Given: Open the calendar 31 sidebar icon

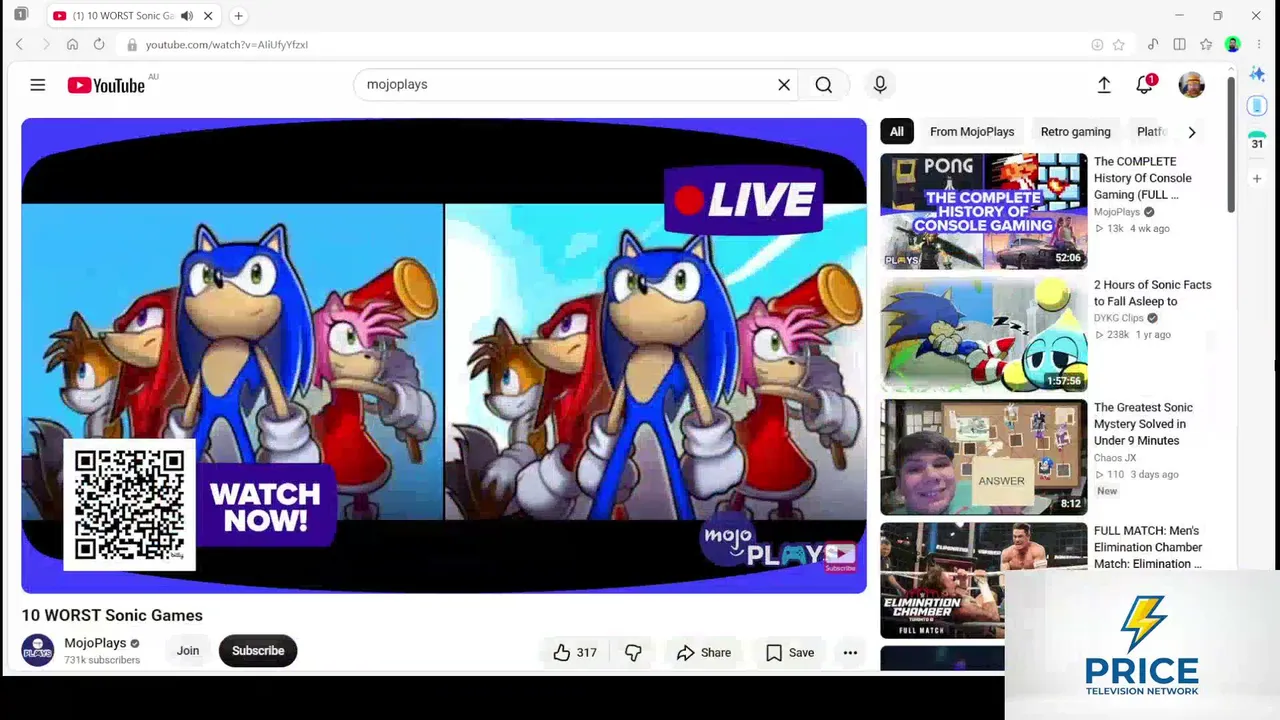Looking at the screenshot, I should [x=1257, y=141].
